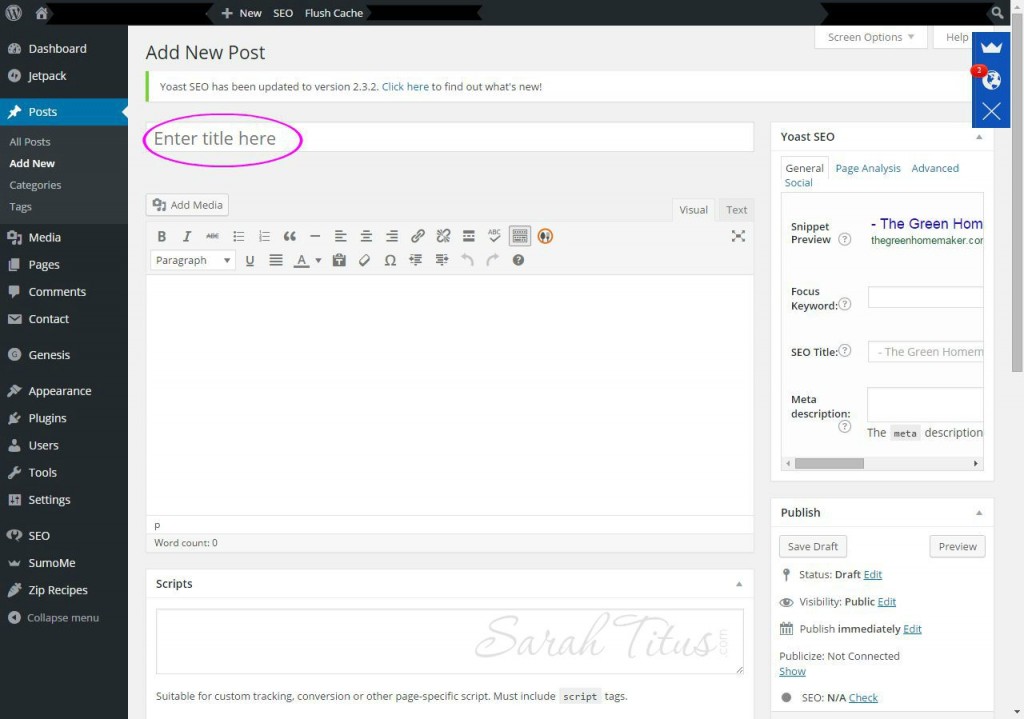Collapse the Yoast SEO panel
1024x719 pixels.
978,136
